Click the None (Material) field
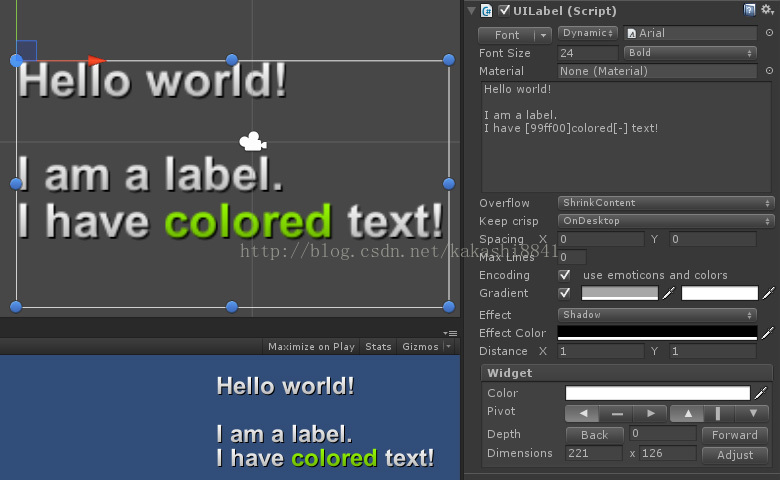Screen dimensions: 780x480 tap(657, 71)
